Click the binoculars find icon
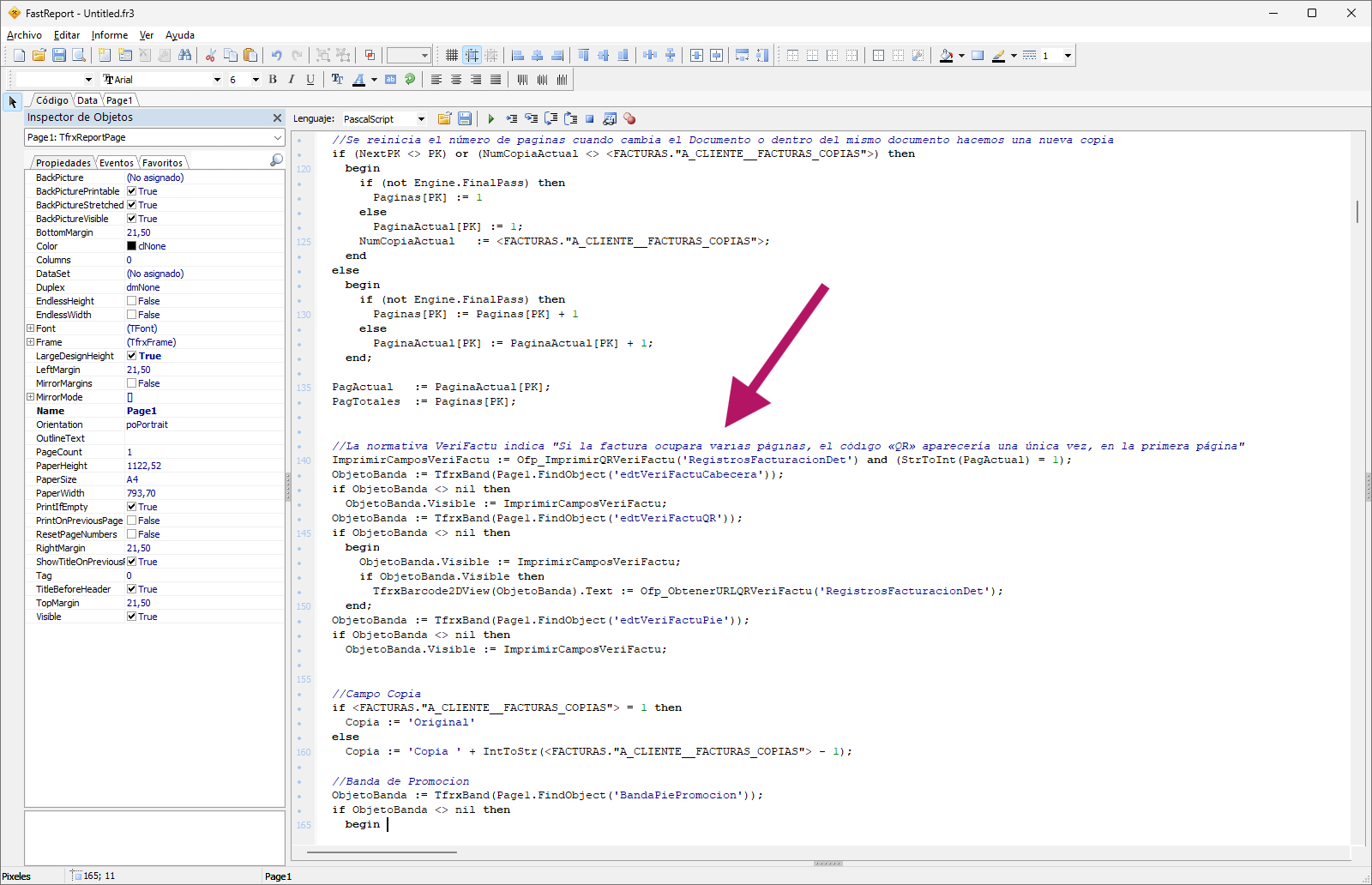 click(x=184, y=56)
